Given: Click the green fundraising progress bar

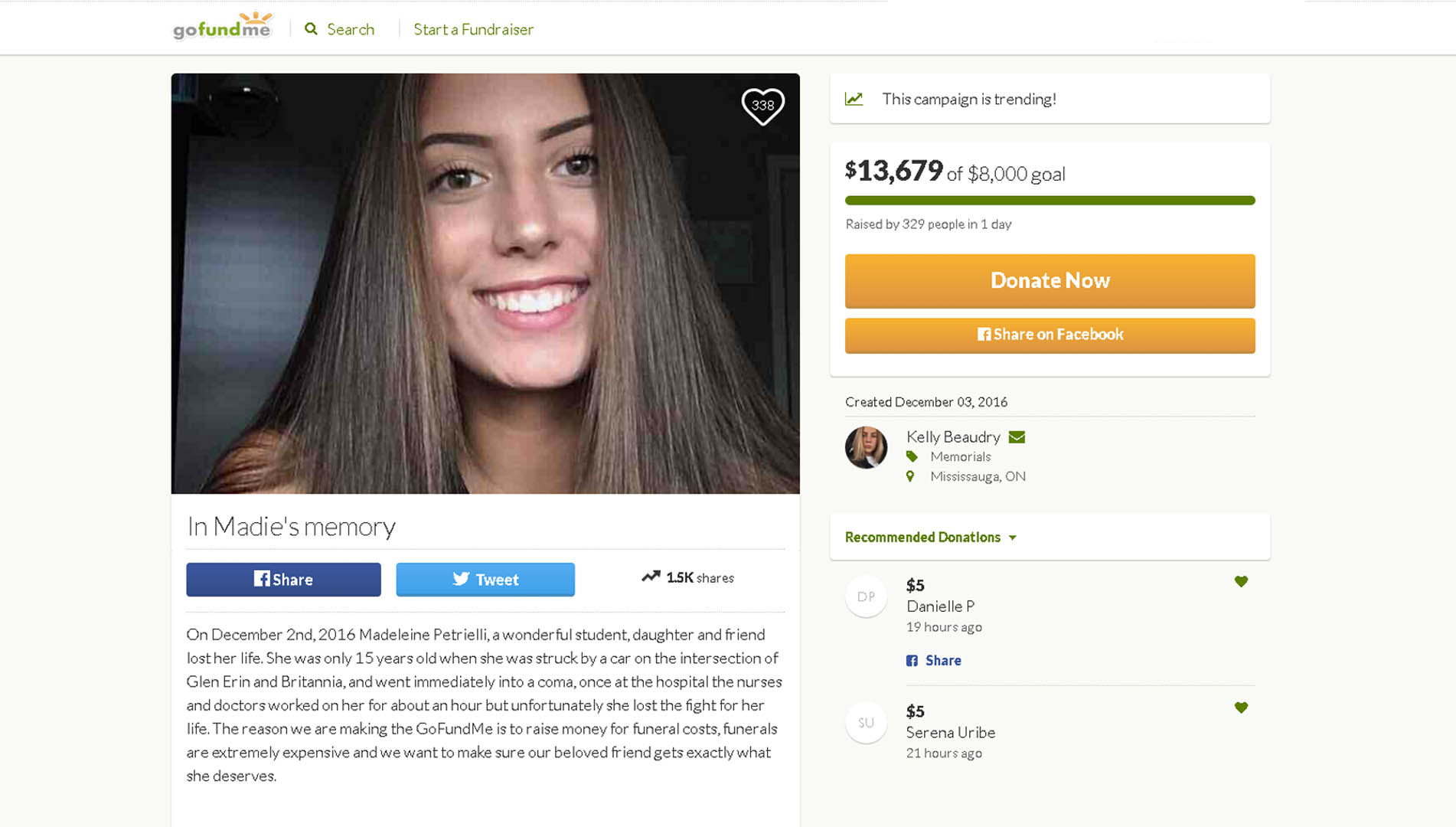Looking at the screenshot, I should click(1050, 201).
